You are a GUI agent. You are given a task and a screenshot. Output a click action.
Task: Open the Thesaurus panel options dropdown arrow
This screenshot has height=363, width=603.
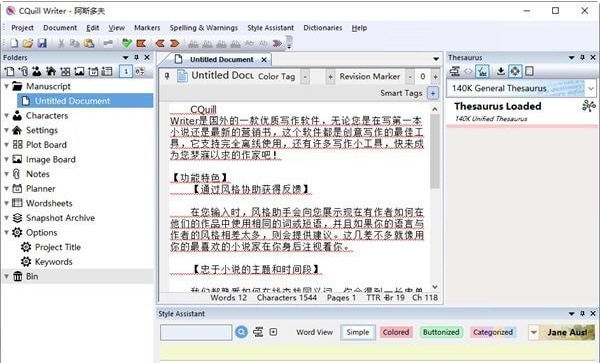[x=571, y=57]
